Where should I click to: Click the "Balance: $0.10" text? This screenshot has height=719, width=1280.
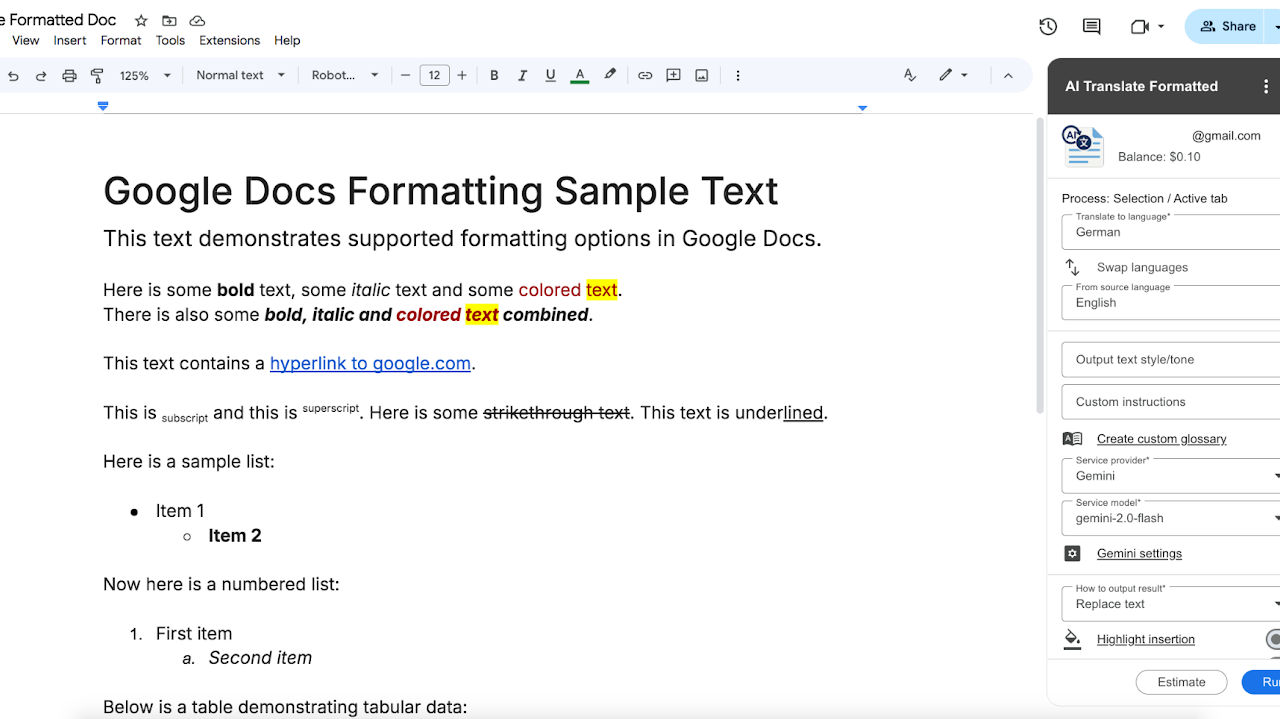pyautogui.click(x=1159, y=157)
